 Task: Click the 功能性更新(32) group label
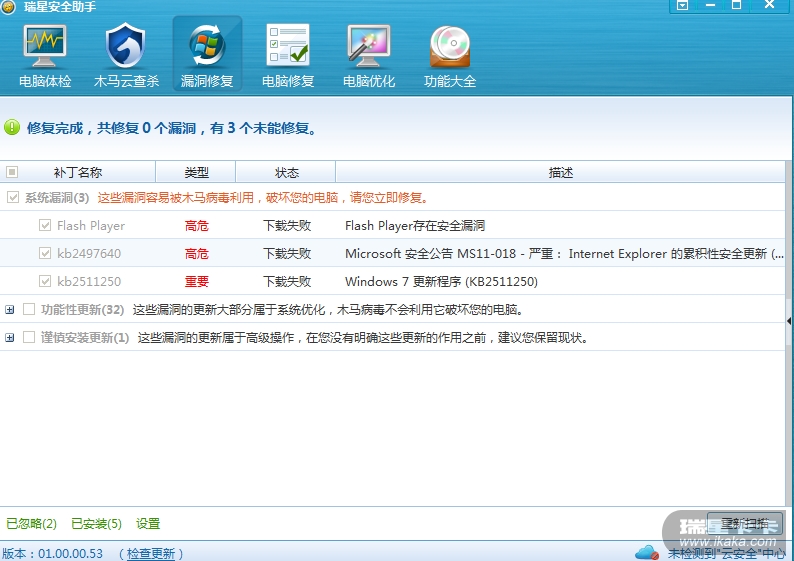pos(83,309)
